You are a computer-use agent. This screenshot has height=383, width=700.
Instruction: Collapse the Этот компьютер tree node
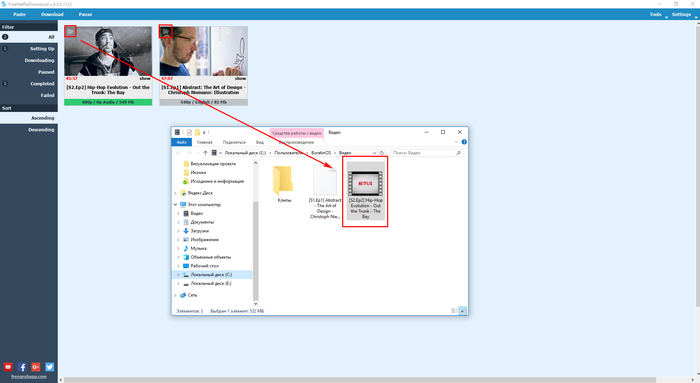(175, 204)
